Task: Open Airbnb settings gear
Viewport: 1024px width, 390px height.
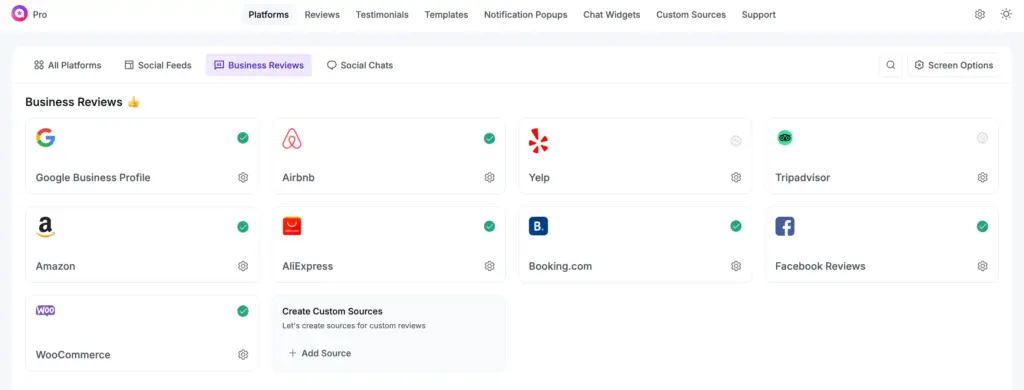Action: coord(489,178)
